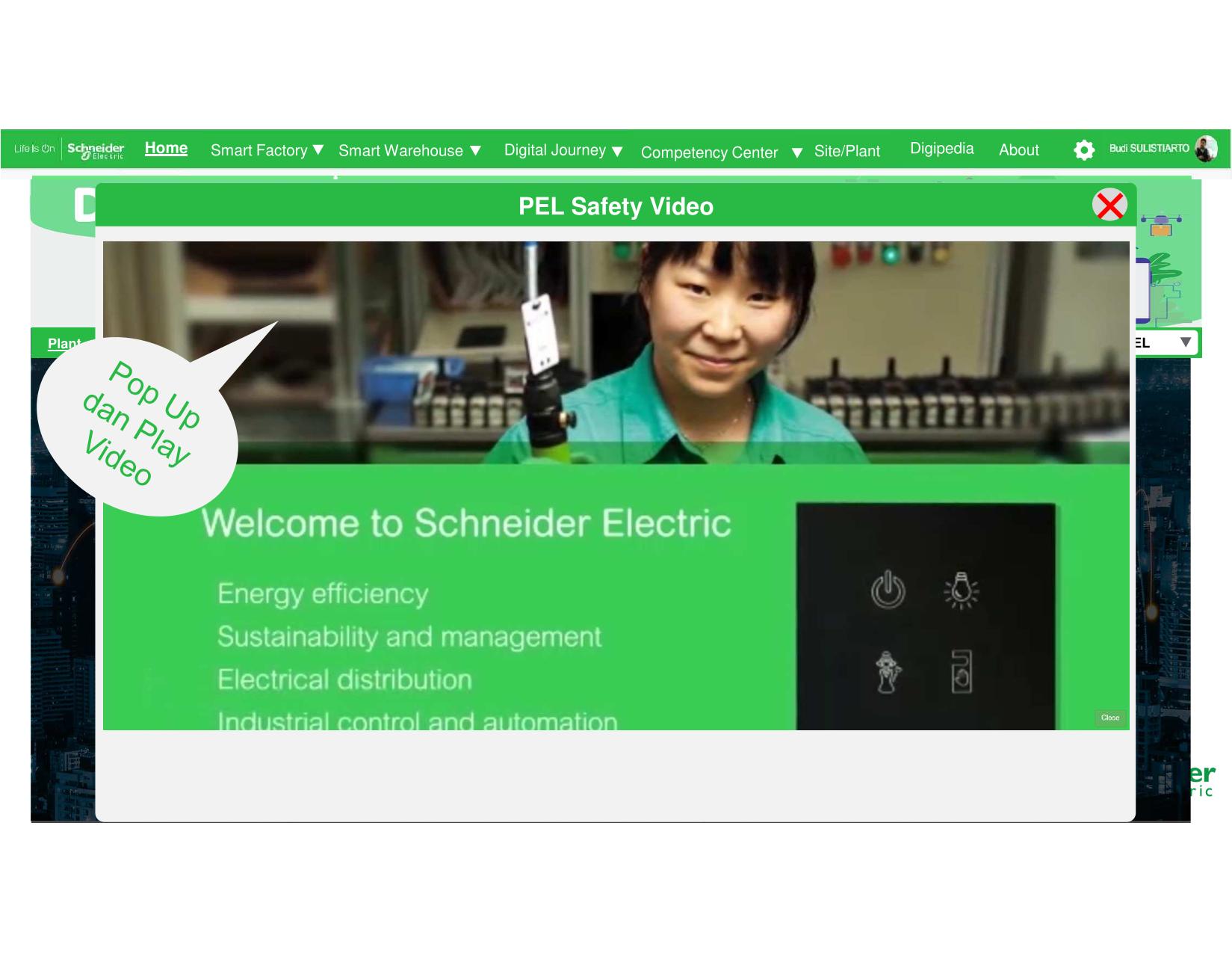This screenshot has height=953, width=1232.
Task: Expand the Smart Factory dropdown arrow
Action: pos(318,149)
